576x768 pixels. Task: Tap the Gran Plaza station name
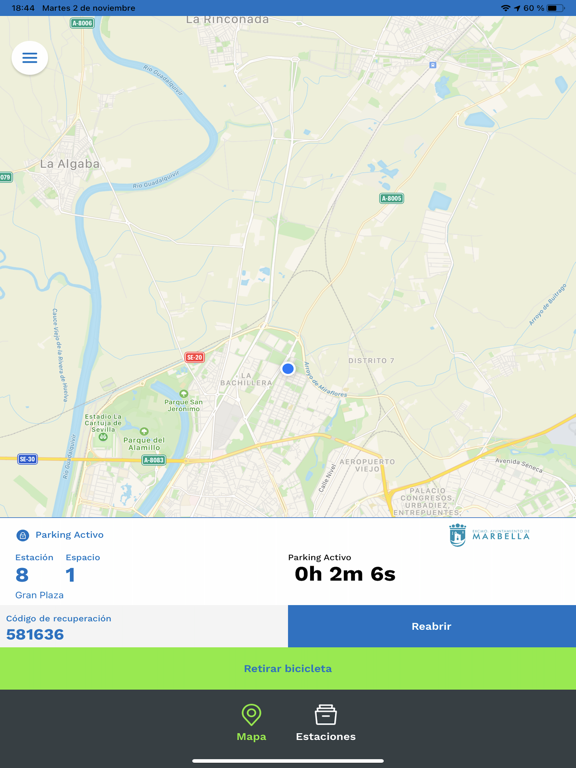pos(39,595)
